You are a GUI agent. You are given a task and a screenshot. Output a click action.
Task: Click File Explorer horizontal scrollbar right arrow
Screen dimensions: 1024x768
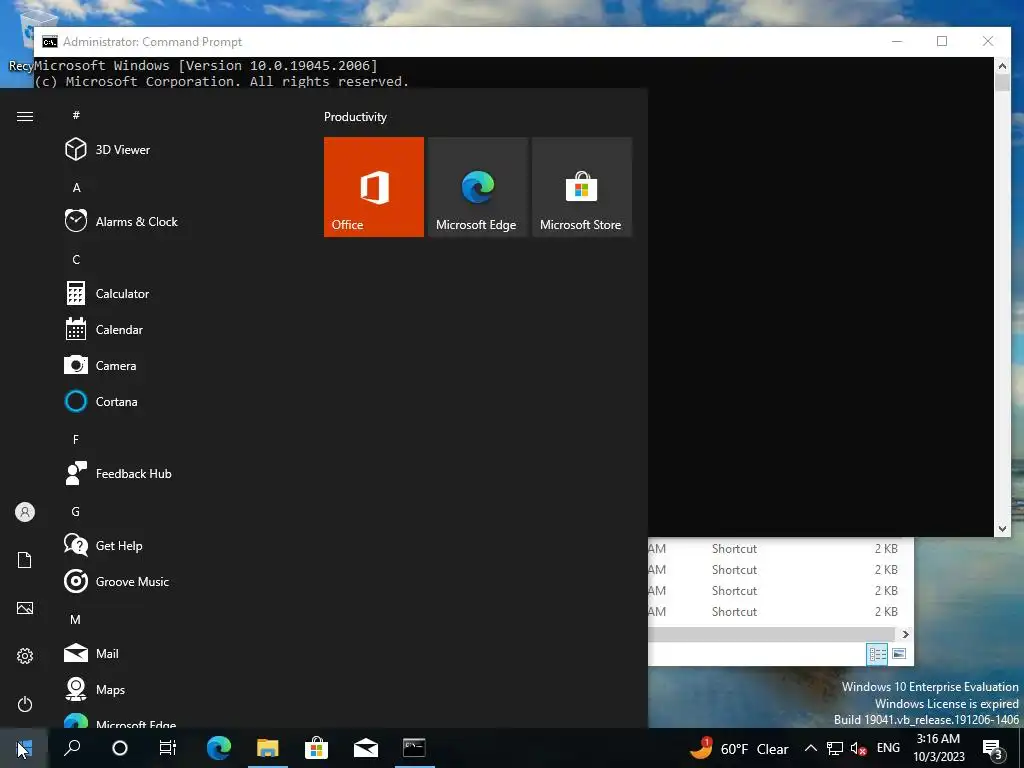(905, 634)
